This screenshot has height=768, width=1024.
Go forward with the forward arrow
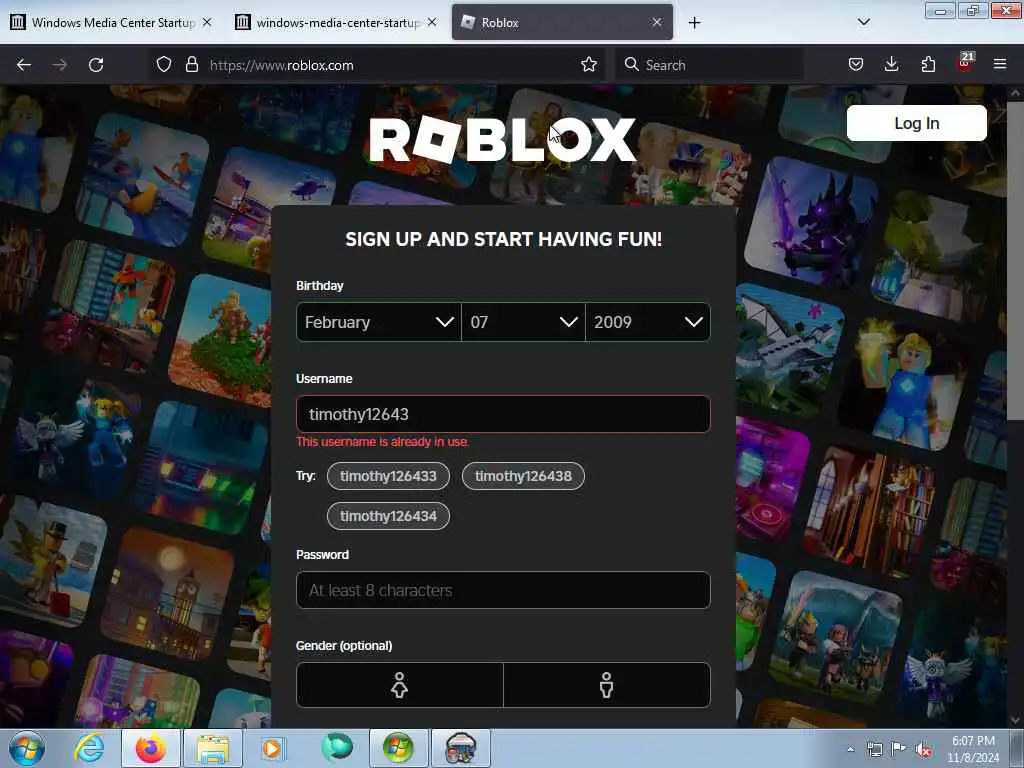coord(59,65)
